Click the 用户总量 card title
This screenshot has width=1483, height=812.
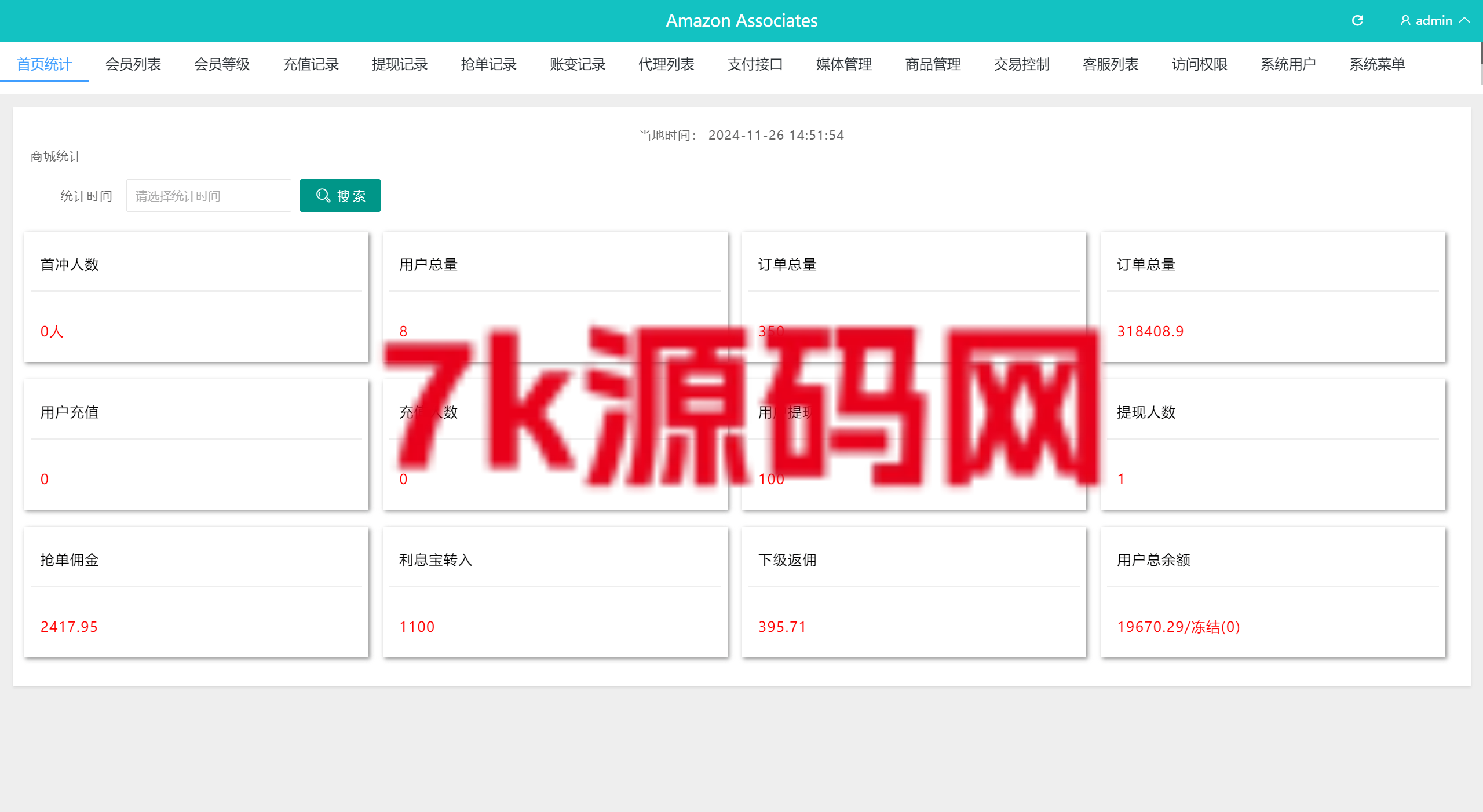[x=429, y=265]
